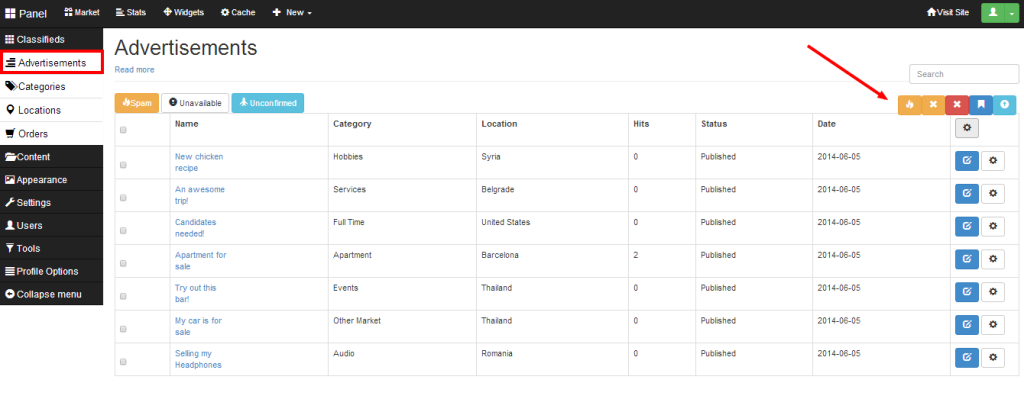Click the light blue info icon button
This screenshot has height=412, width=1024.
(x=1004, y=104)
